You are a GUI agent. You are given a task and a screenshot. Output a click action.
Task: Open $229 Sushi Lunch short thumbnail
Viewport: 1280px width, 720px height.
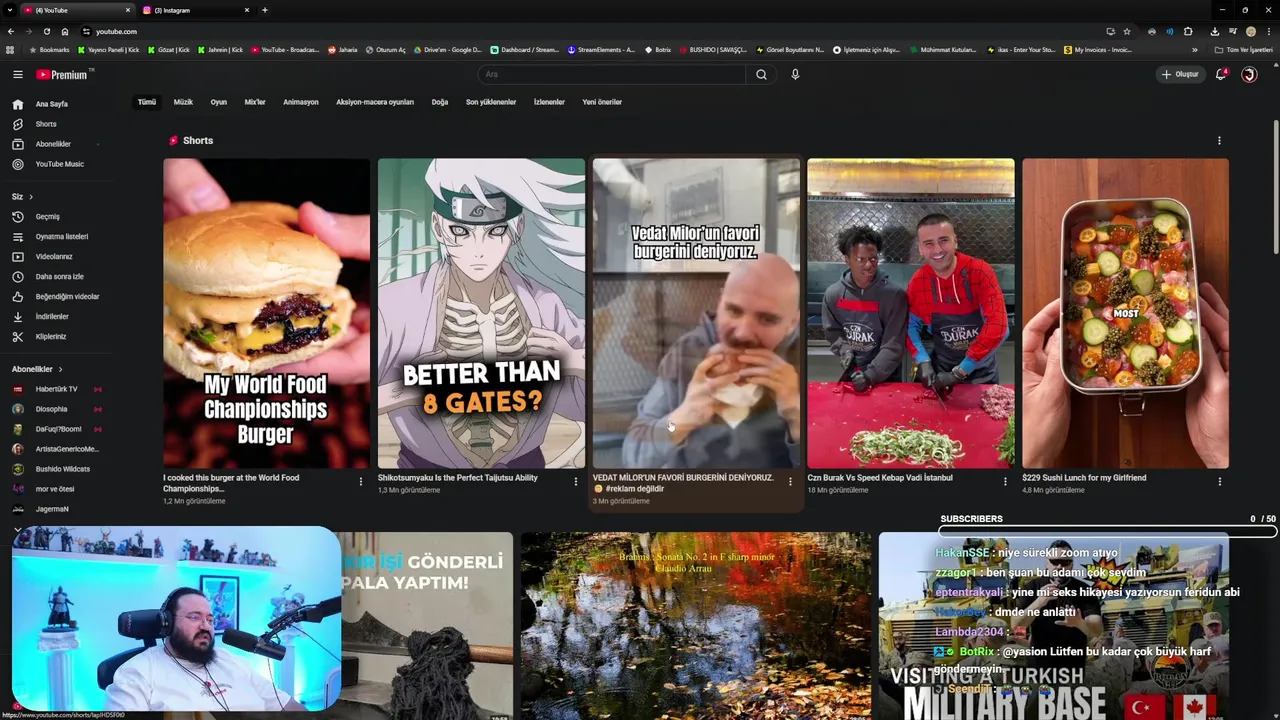[x=1125, y=313]
